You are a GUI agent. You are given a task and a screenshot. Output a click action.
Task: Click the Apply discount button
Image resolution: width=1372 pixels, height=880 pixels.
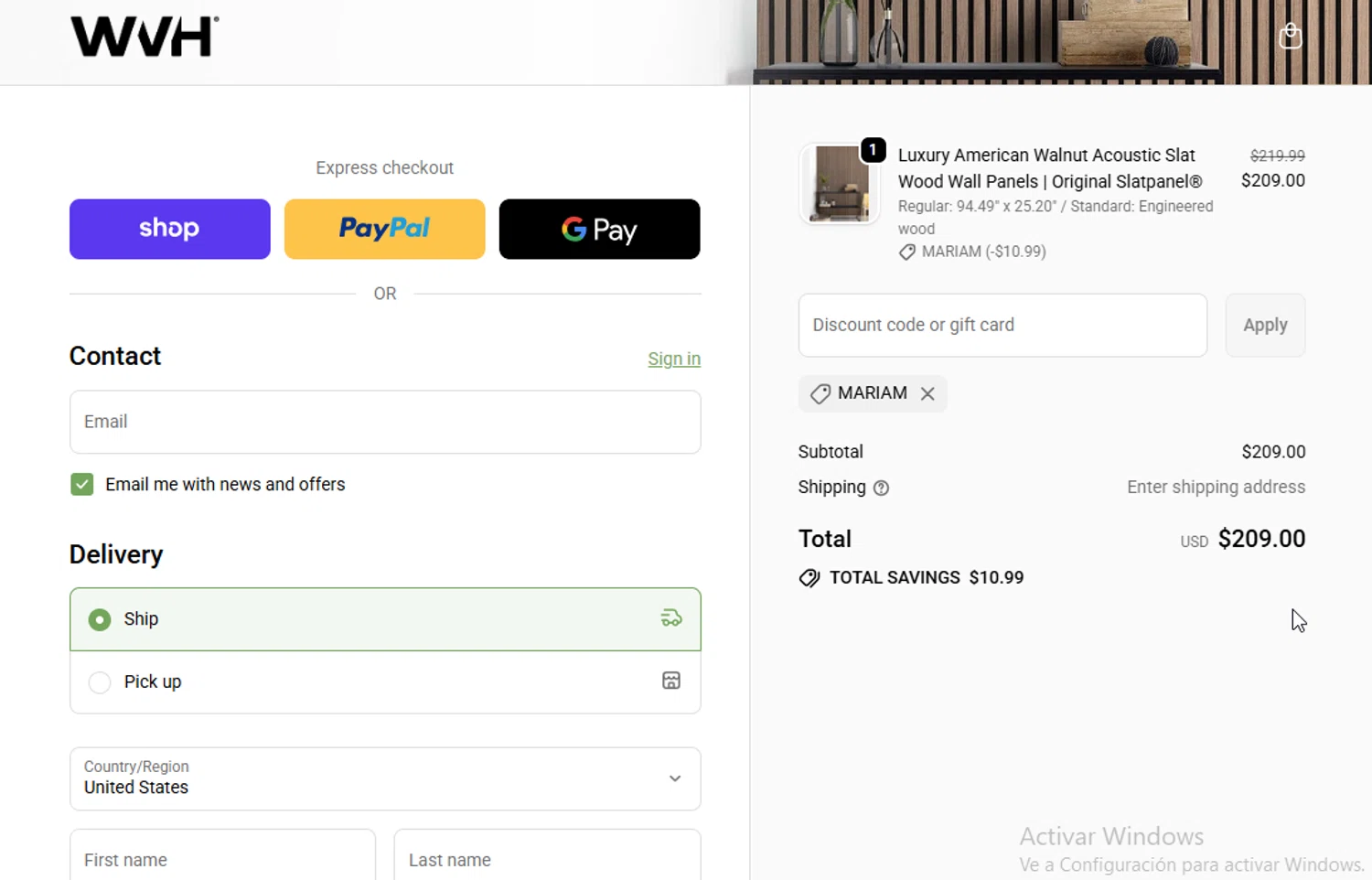pos(1265,325)
